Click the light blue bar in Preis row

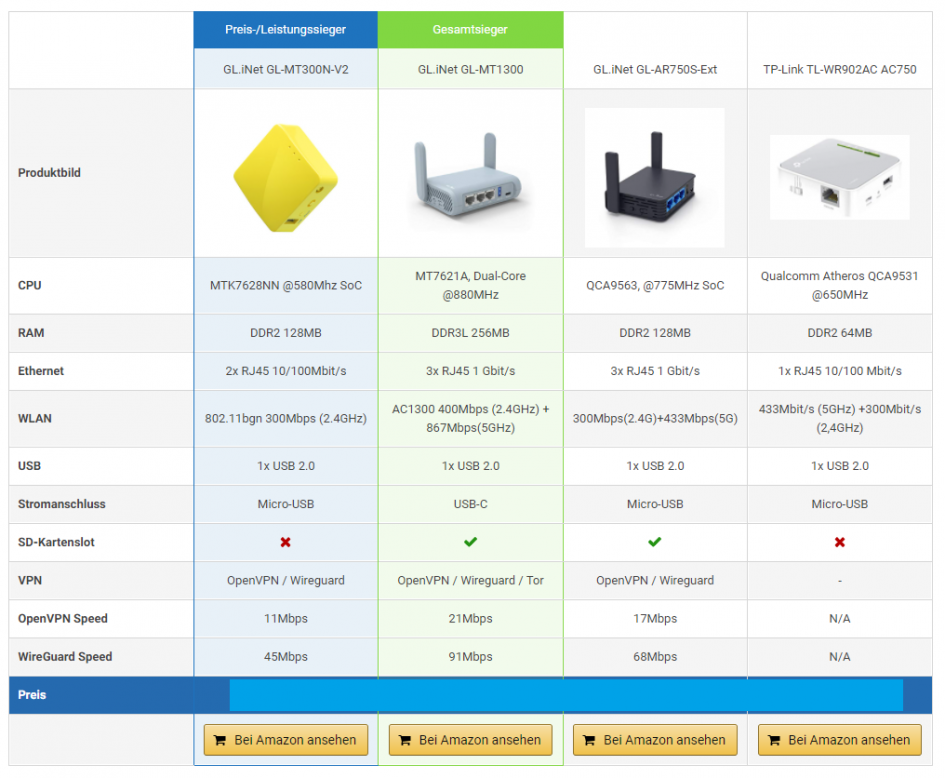coord(565,695)
